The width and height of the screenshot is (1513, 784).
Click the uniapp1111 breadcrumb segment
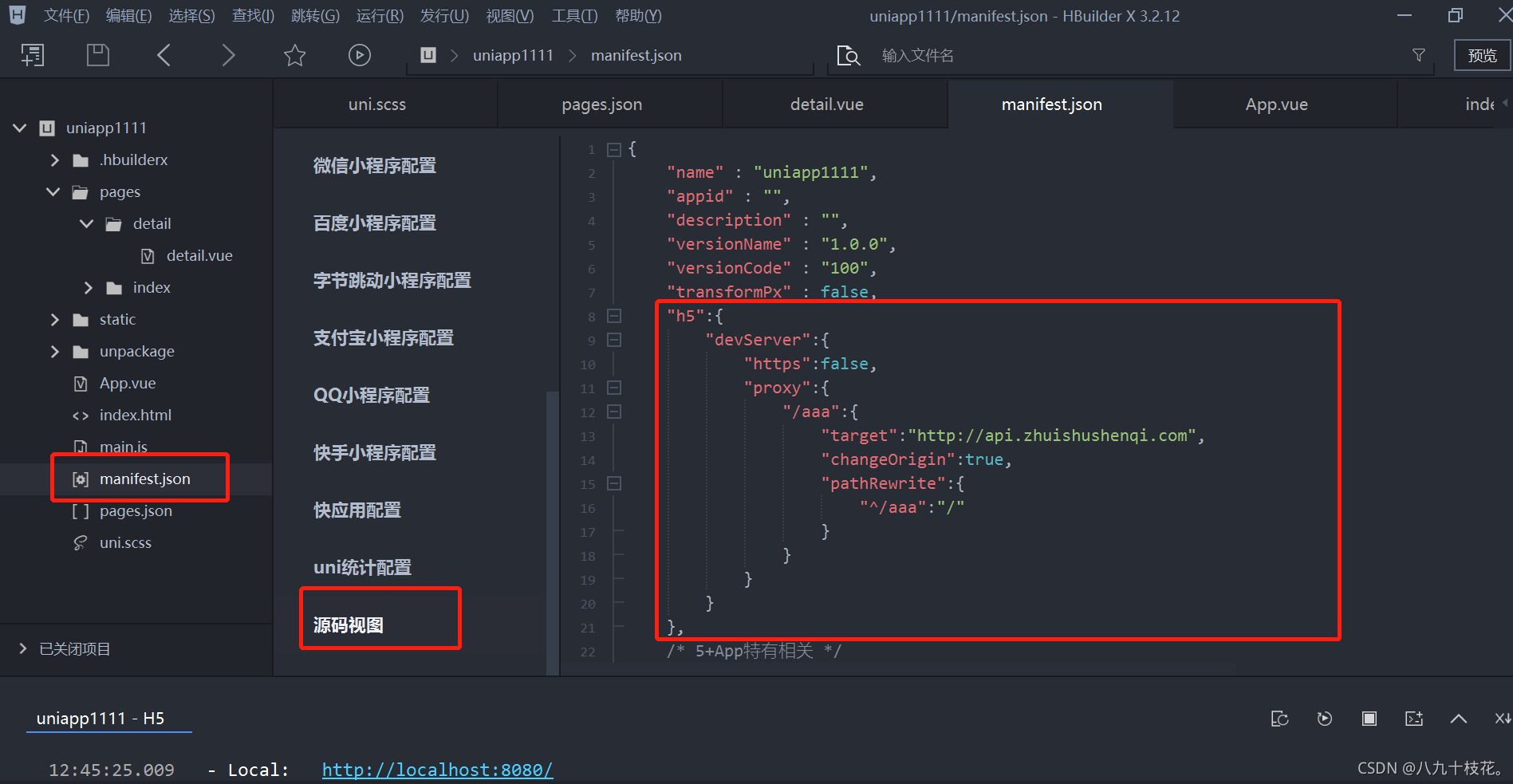513,55
